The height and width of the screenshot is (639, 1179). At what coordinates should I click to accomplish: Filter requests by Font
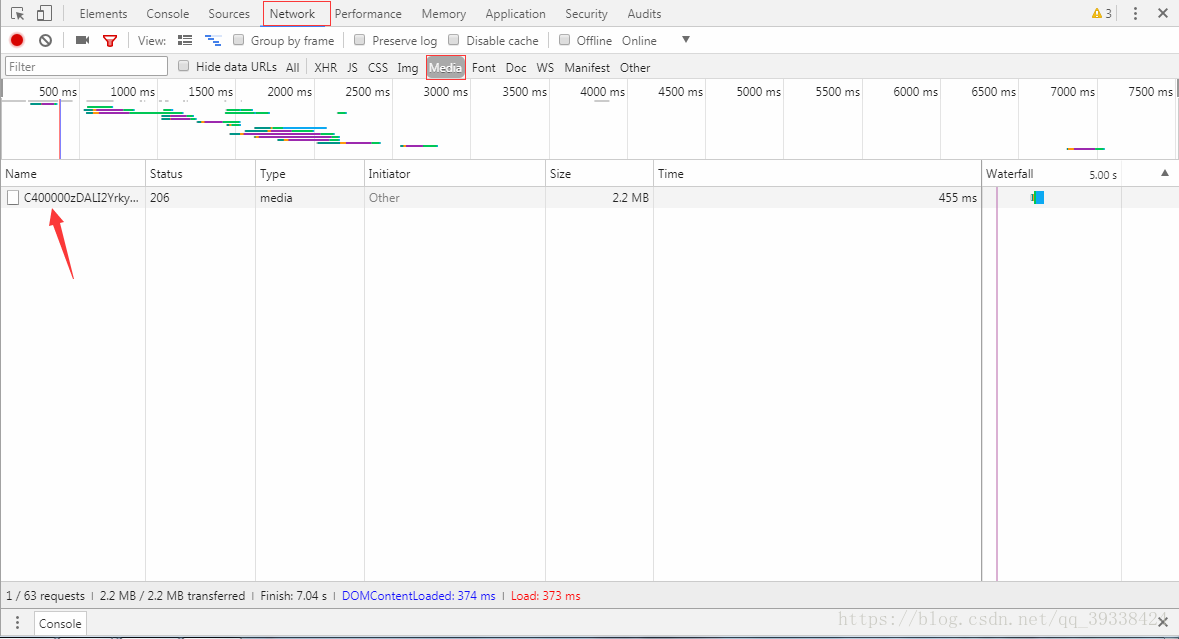tap(483, 68)
